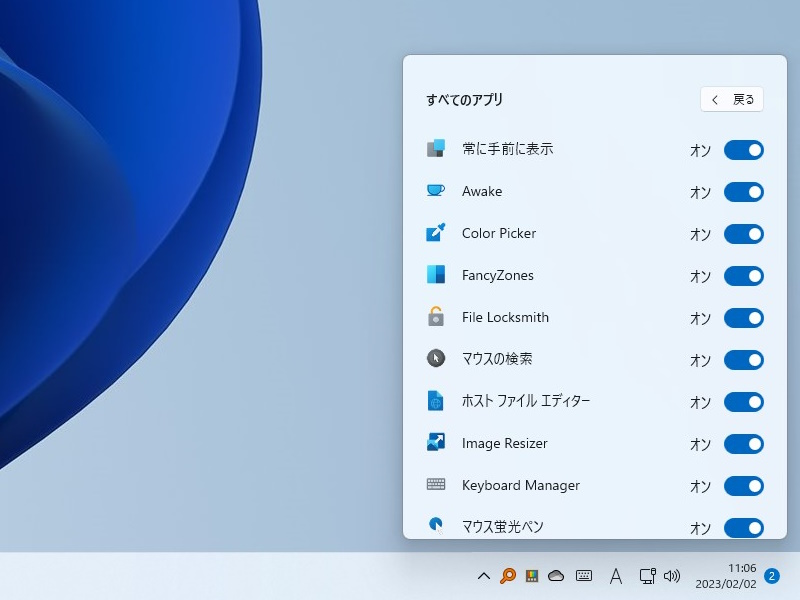This screenshot has width=800, height=600.
Task: Click the Awake coffee cup icon
Action: (x=436, y=191)
